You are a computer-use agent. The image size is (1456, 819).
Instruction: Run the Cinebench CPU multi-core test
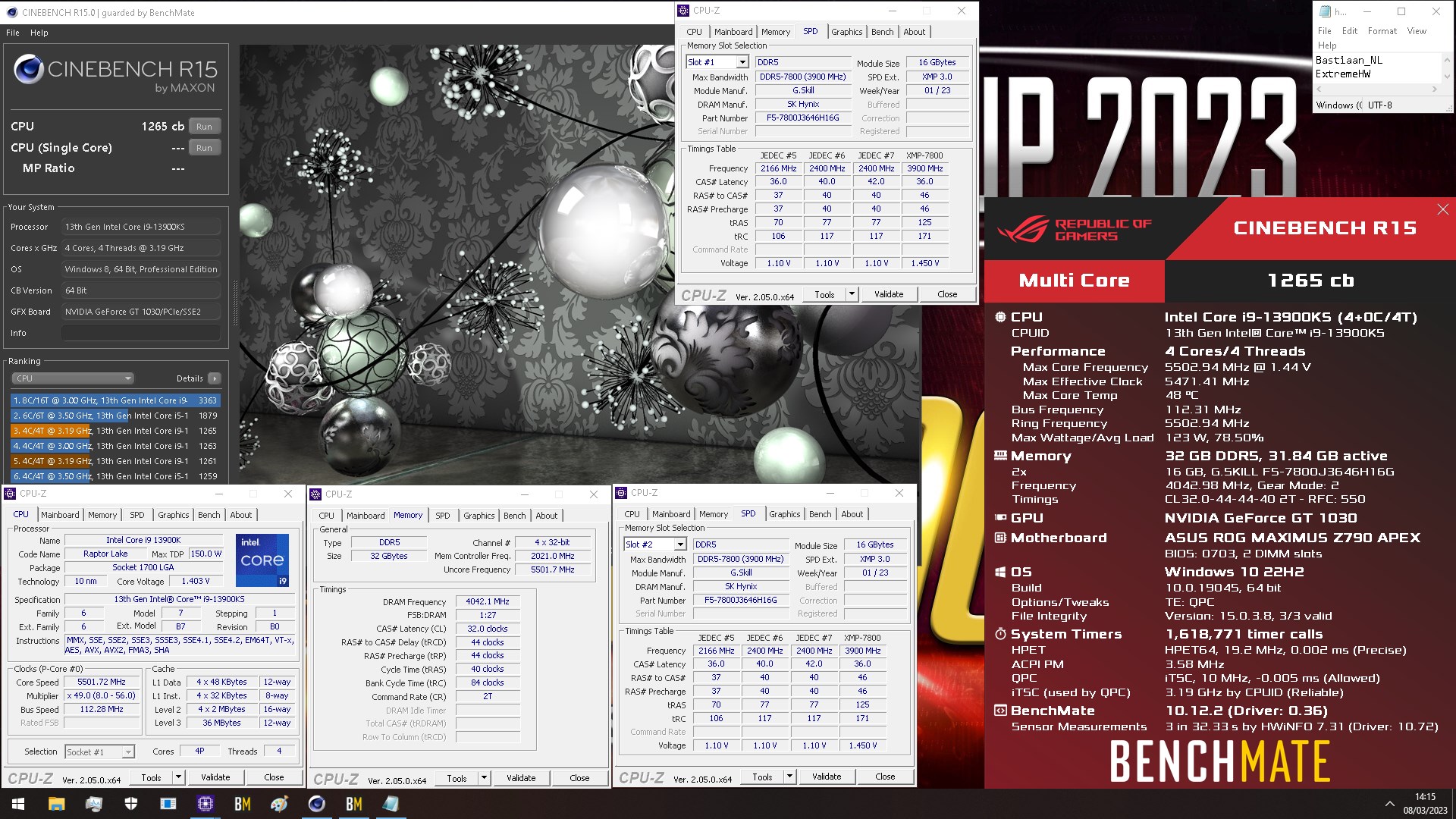coord(205,127)
